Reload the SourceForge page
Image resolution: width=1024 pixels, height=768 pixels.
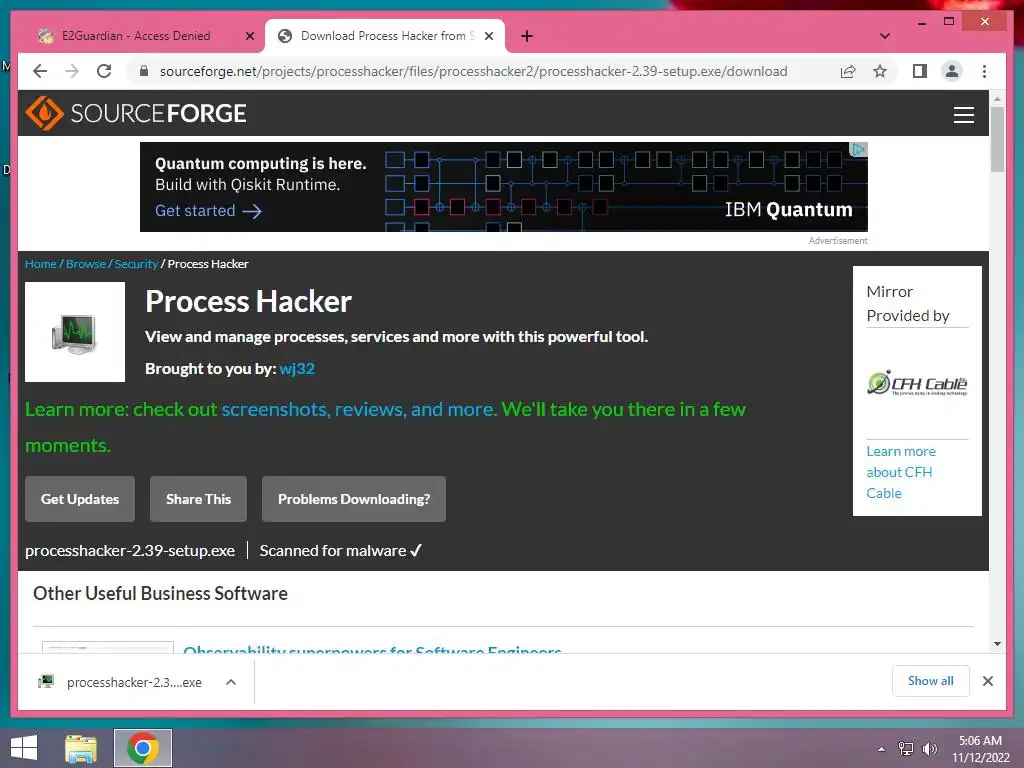click(x=104, y=71)
